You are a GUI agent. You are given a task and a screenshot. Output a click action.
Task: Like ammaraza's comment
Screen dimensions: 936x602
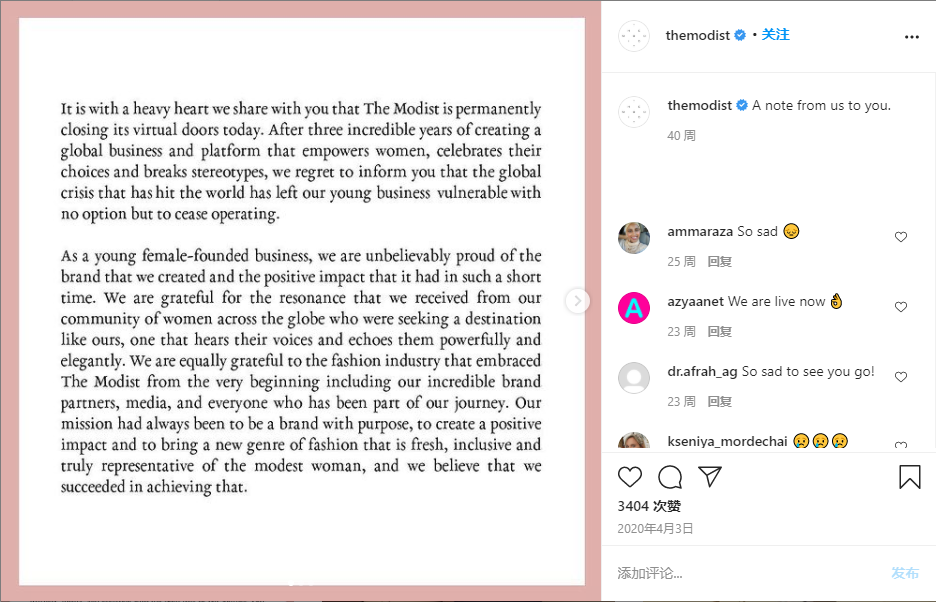[x=901, y=237]
